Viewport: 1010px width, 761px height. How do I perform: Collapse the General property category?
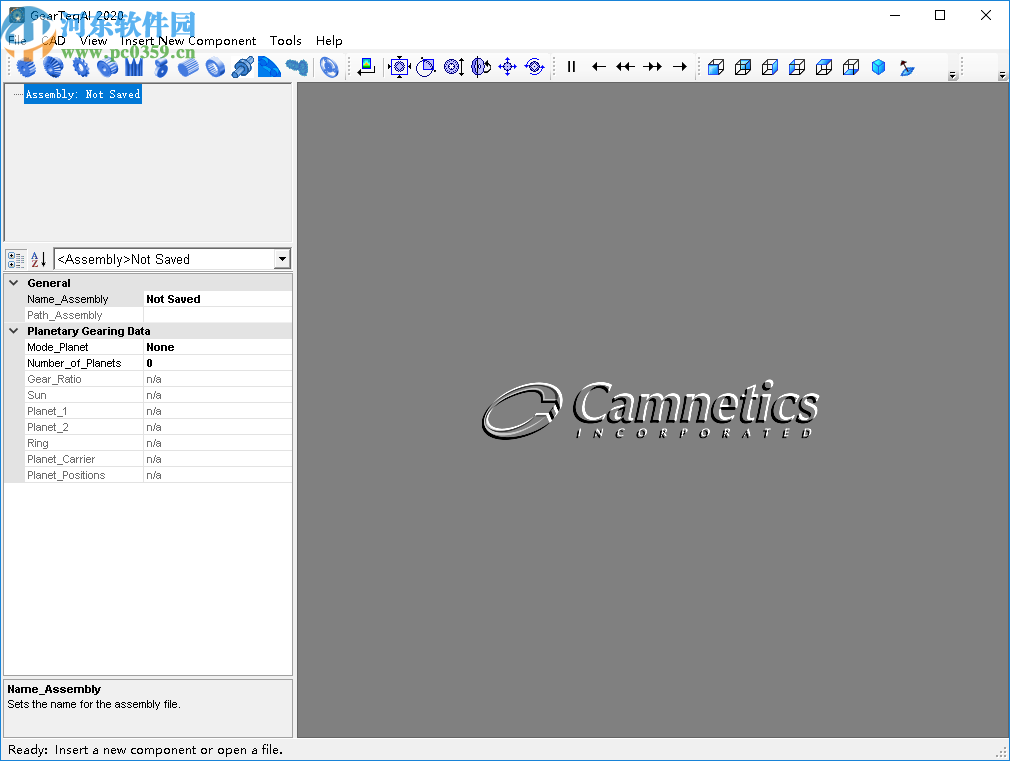click(x=13, y=283)
